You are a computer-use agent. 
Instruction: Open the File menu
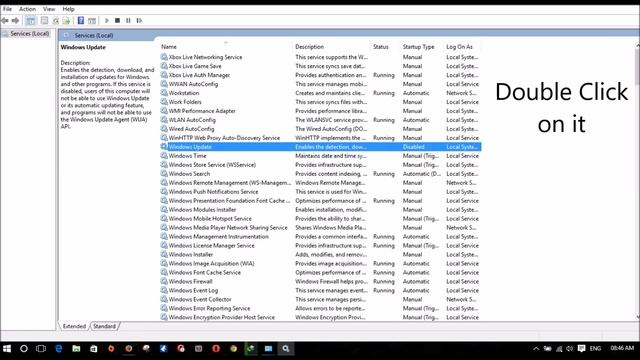point(7,9)
